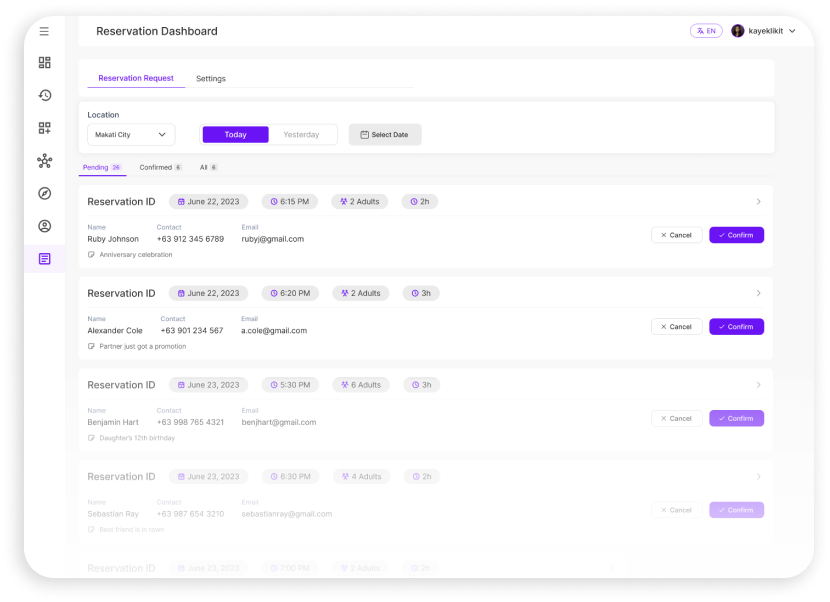
Task: Switch the date toggle to Yesterday
Action: point(301,134)
